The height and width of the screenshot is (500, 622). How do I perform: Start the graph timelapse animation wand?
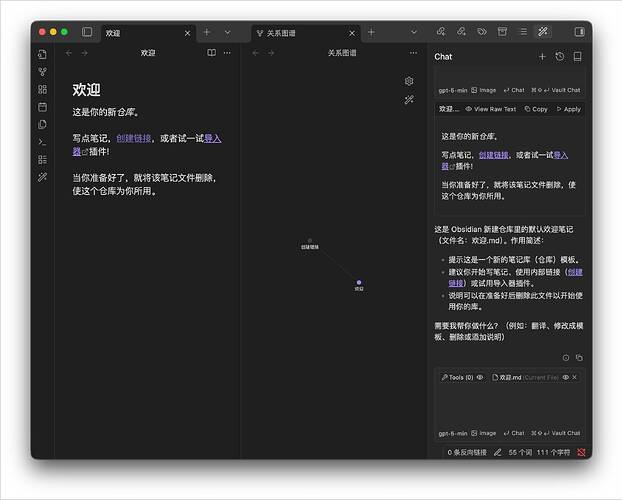(x=409, y=100)
